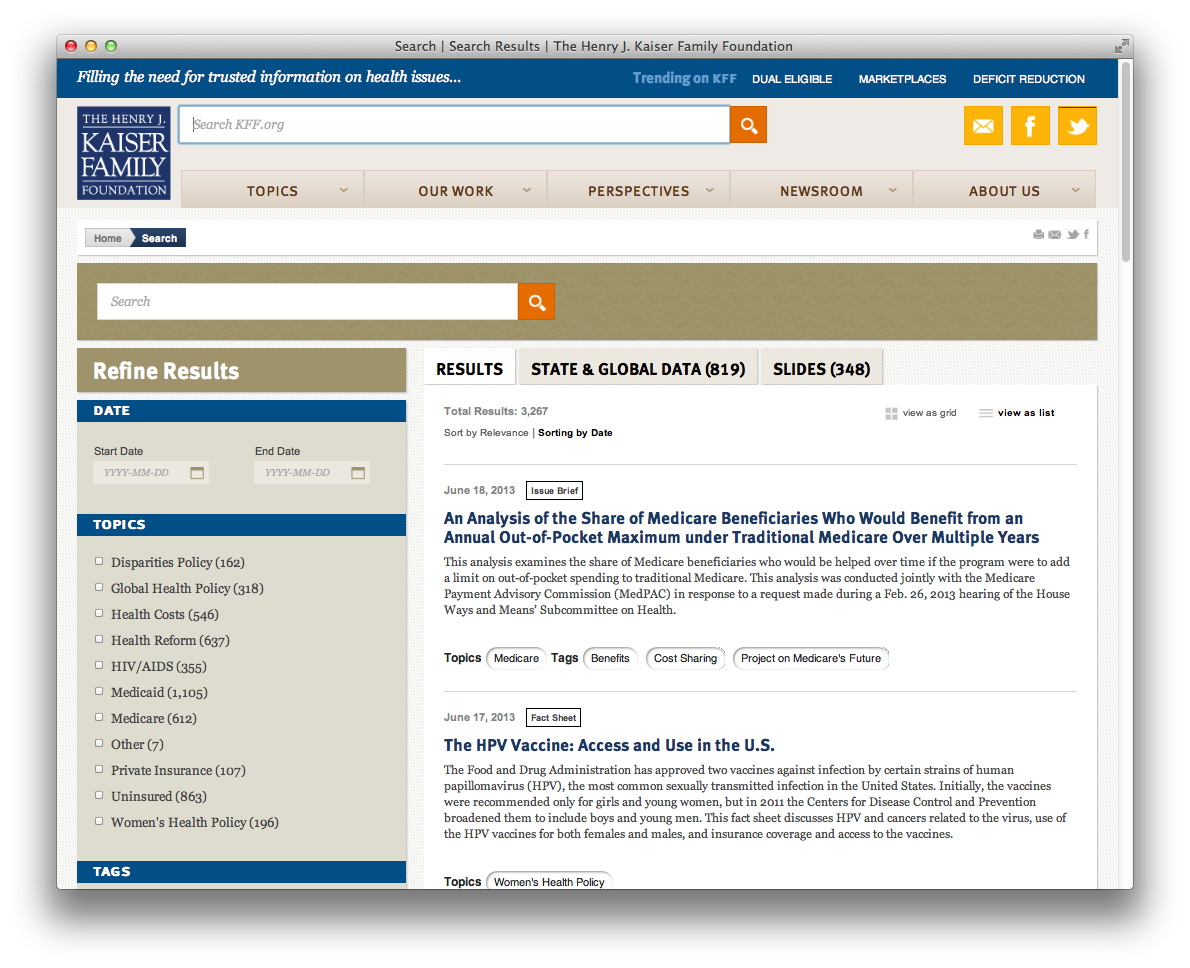Click the Sorting by Date option
This screenshot has height=968, width=1190.
tap(575, 433)
